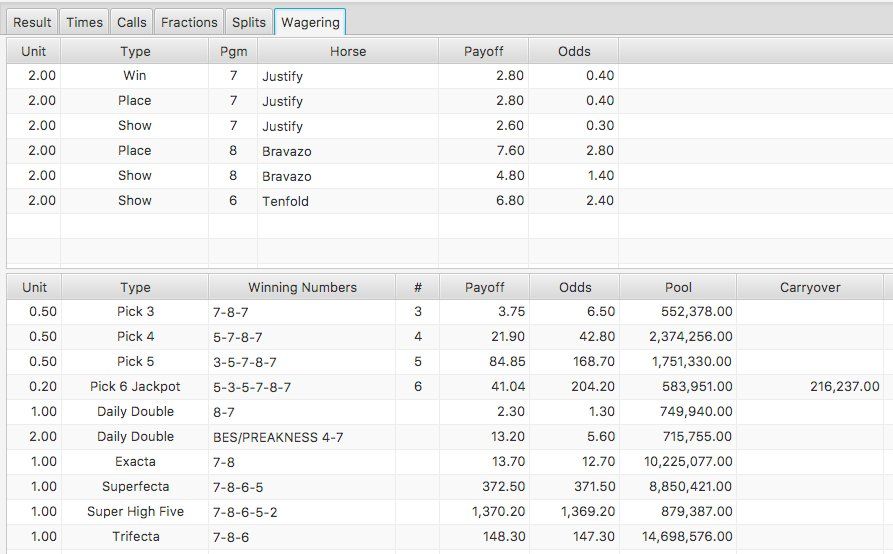Open the Fractions tab
This screenshot has width=893, height=554.
(x=189, y=22)
